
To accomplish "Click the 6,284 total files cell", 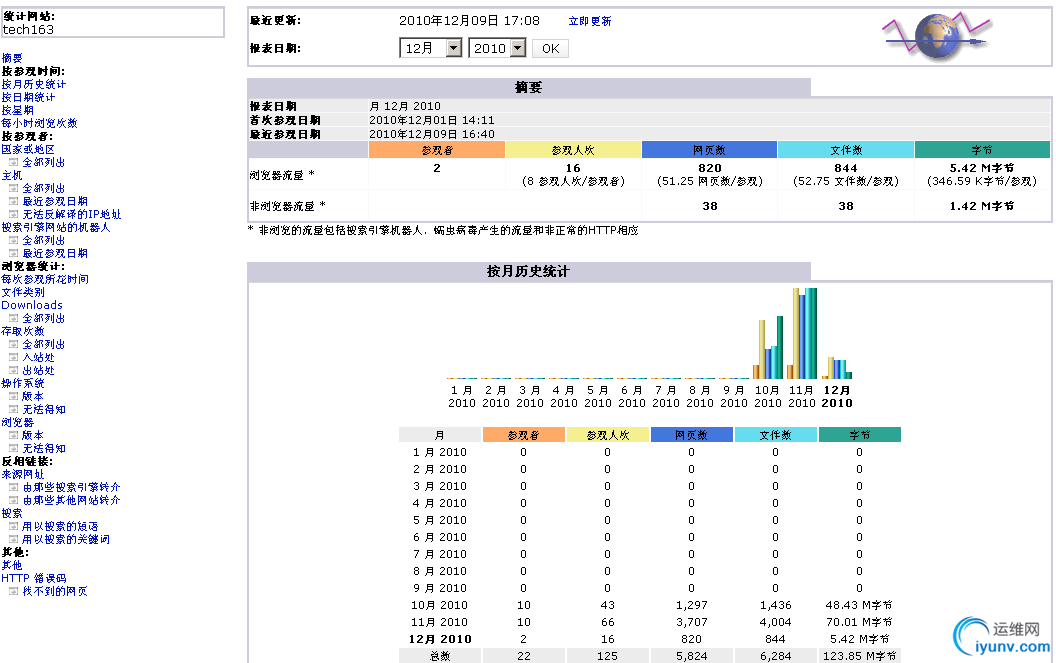I will tap(775, 656).
